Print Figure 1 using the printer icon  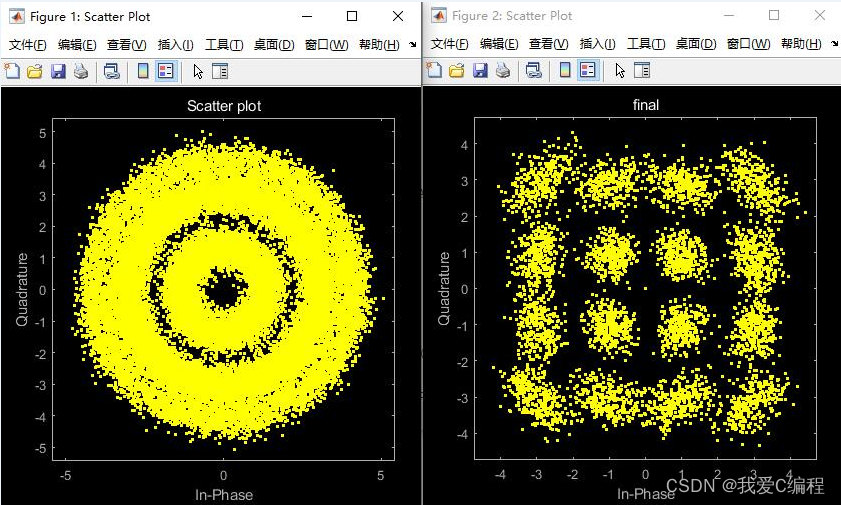[80, 71]
